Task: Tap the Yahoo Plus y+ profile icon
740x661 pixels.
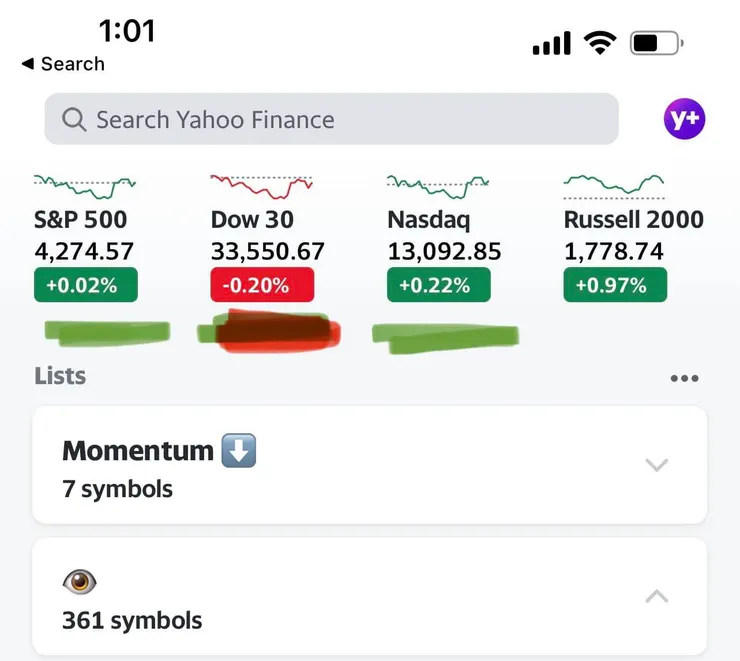Action: pyautogui.click(x=684, y=120)
